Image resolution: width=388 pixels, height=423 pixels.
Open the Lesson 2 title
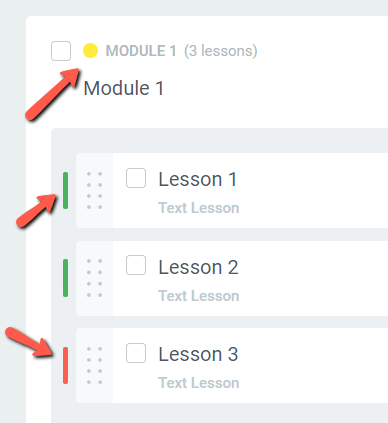pyautogui.click(x=198, y=267)
